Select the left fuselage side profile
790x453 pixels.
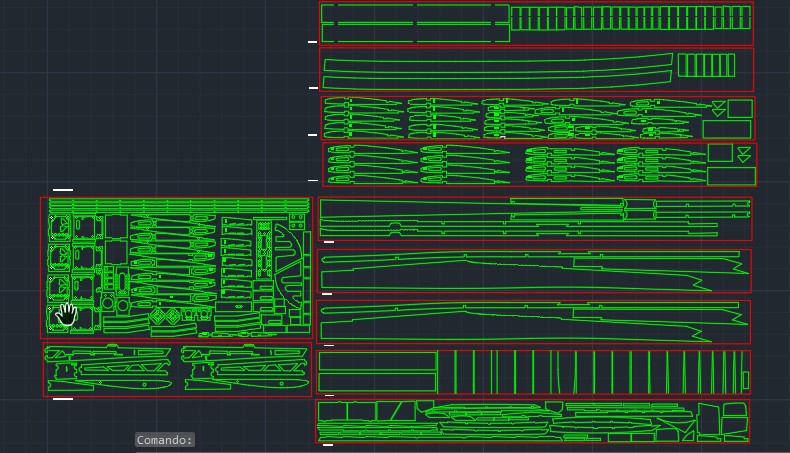[x=108, y=369]
